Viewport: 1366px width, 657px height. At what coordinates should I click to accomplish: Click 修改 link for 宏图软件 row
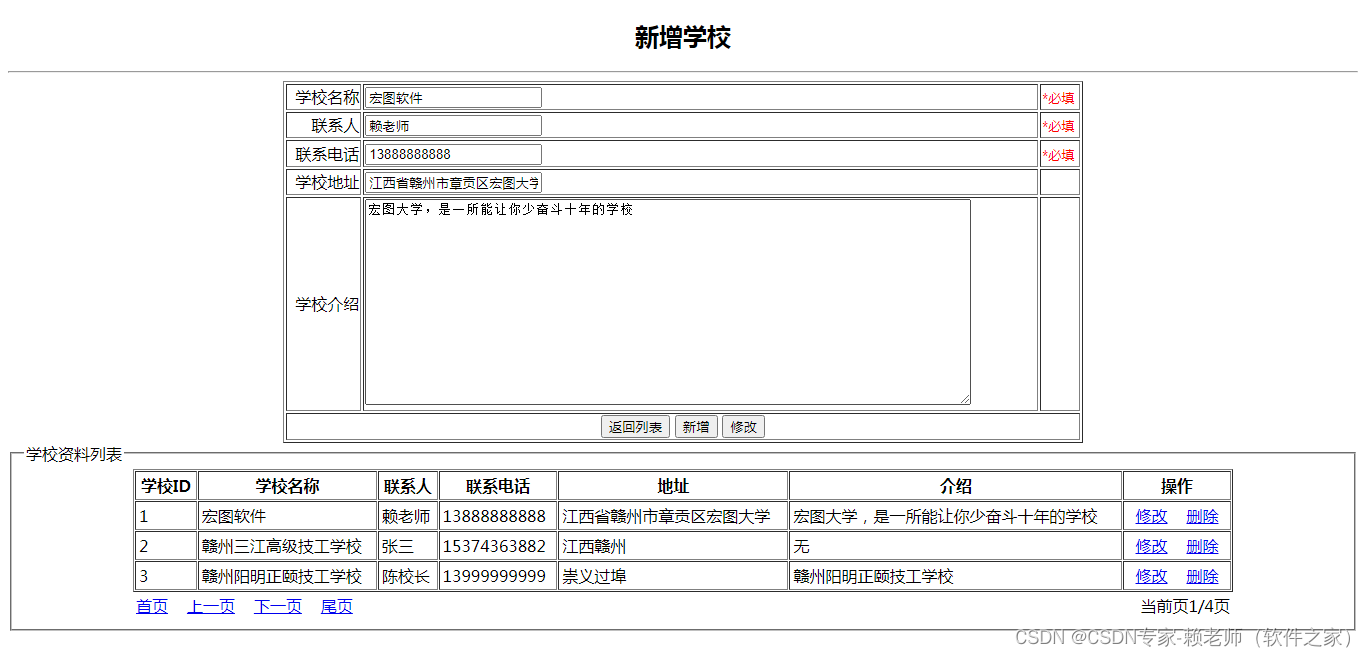point(1151,516)
